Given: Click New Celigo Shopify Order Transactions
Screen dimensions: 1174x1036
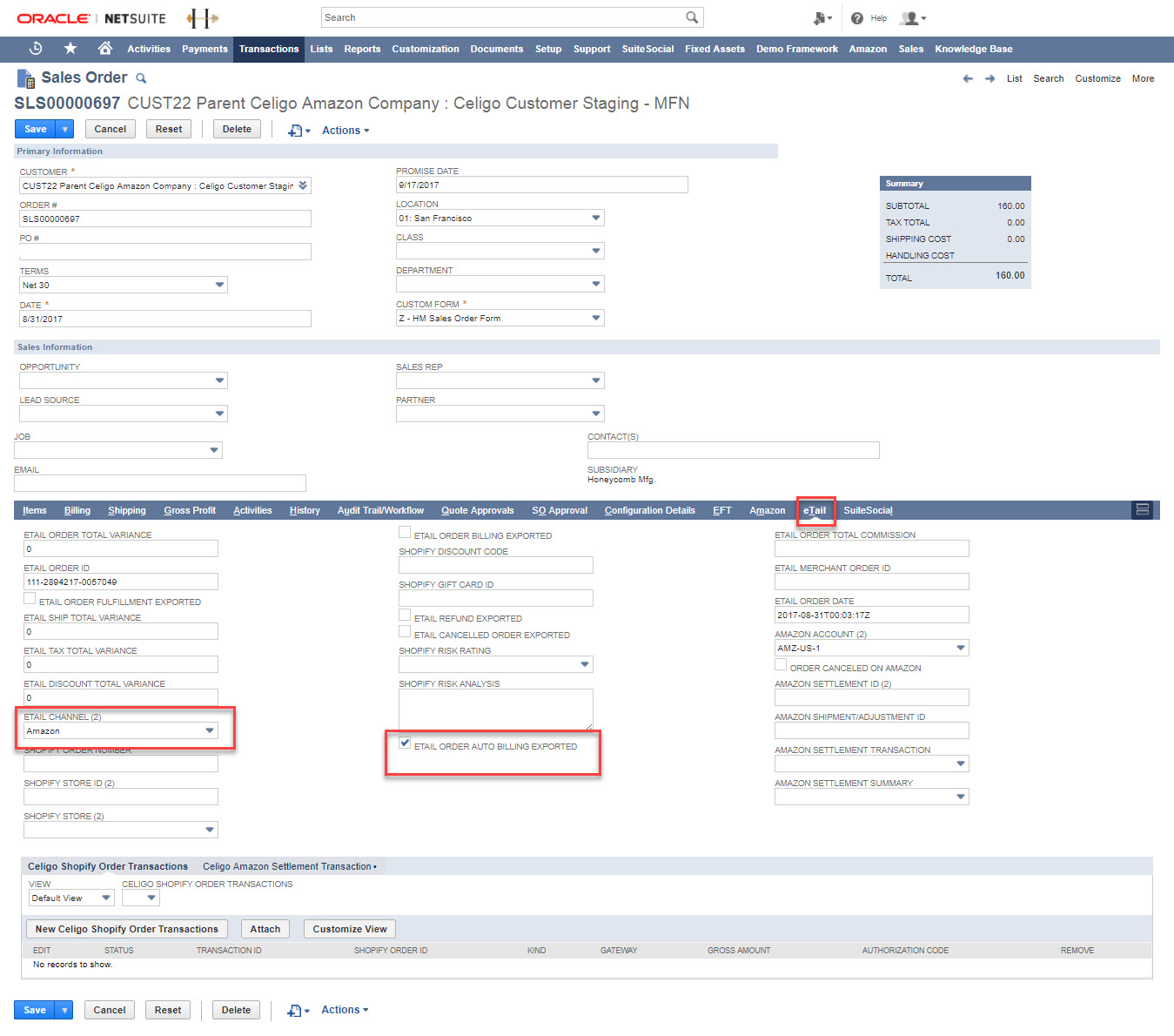Looking at the screenshot, I should tap(127, 929).
